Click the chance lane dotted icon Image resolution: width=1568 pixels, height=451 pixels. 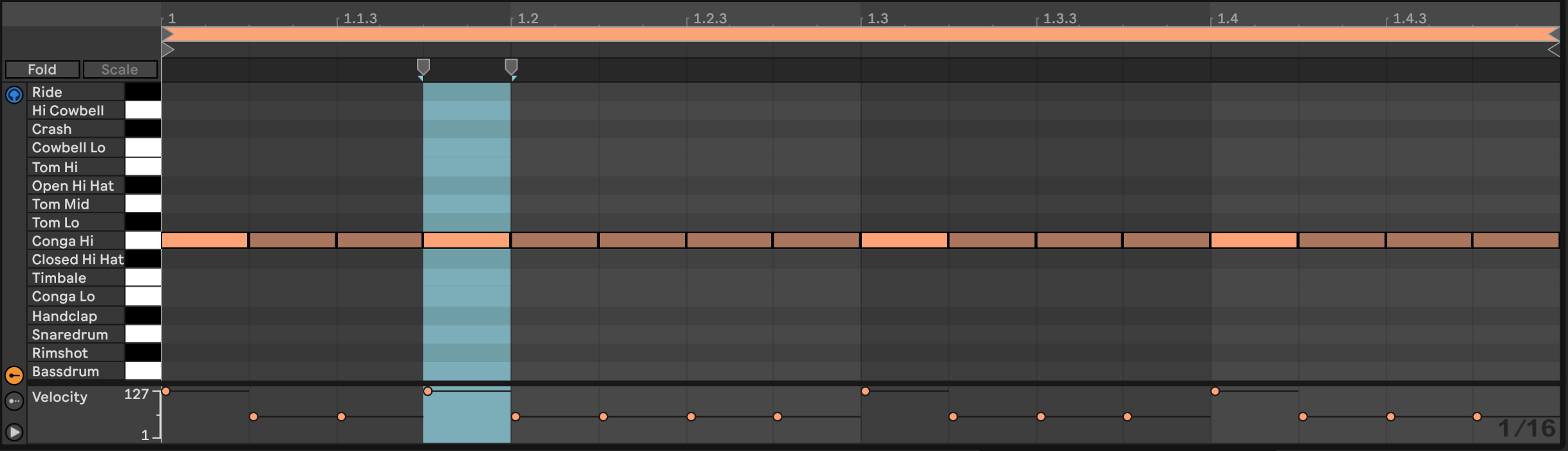pos(14,401)
